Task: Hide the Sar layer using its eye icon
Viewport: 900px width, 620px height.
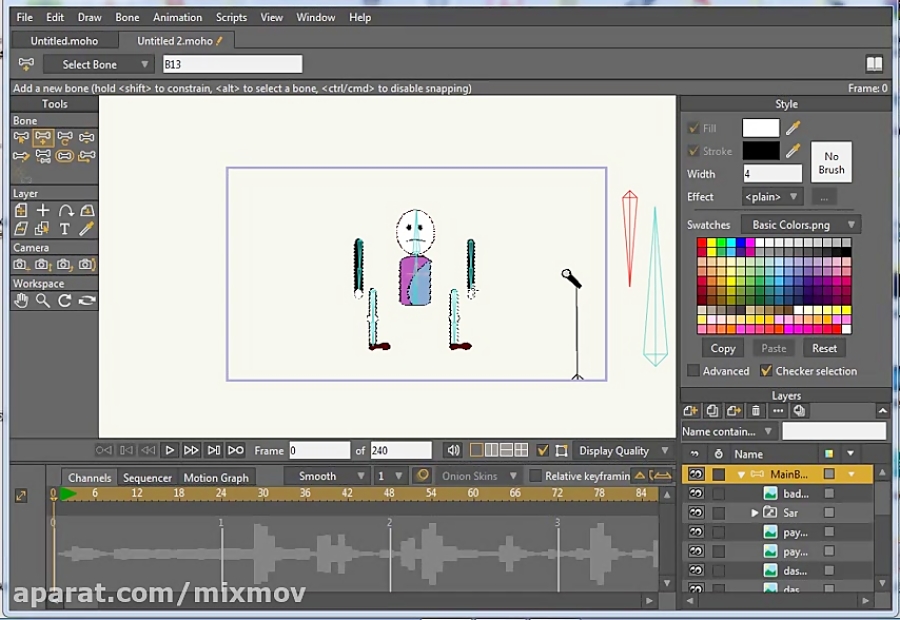Action: point(696,513)
